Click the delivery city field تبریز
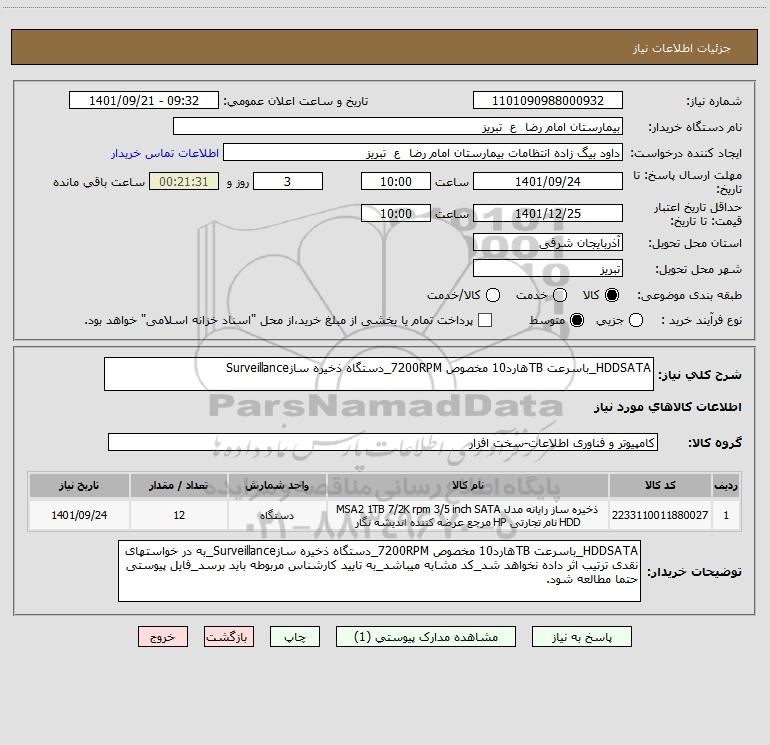 tap(548, 268)
